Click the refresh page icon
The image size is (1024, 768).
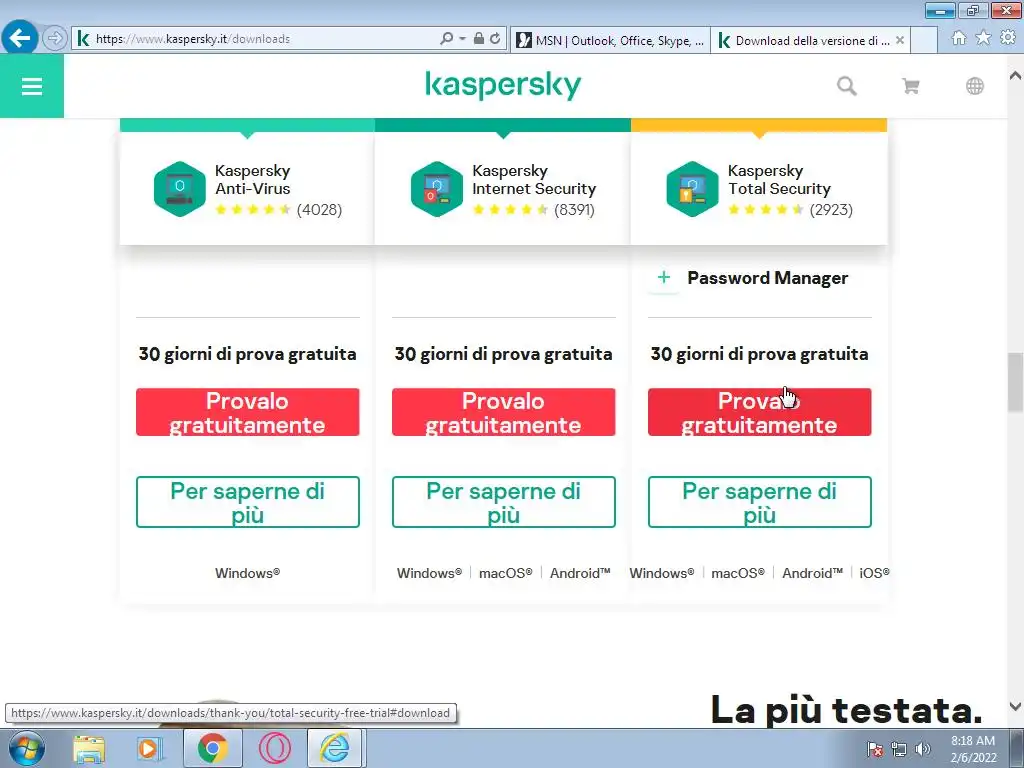(495, 39)
